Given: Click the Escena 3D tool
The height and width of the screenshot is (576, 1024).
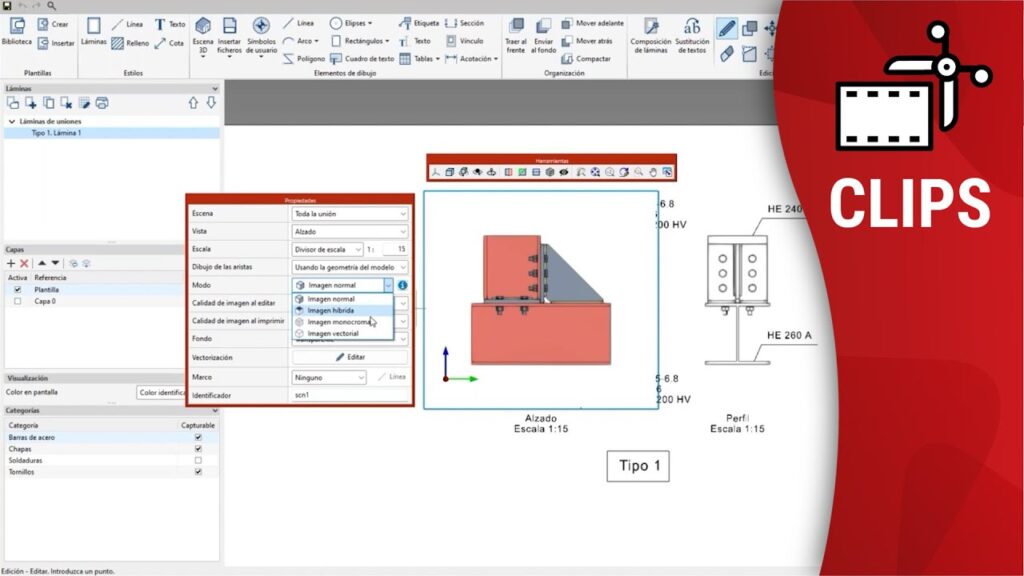Looking at the screenshot, I should coord(203,36).
